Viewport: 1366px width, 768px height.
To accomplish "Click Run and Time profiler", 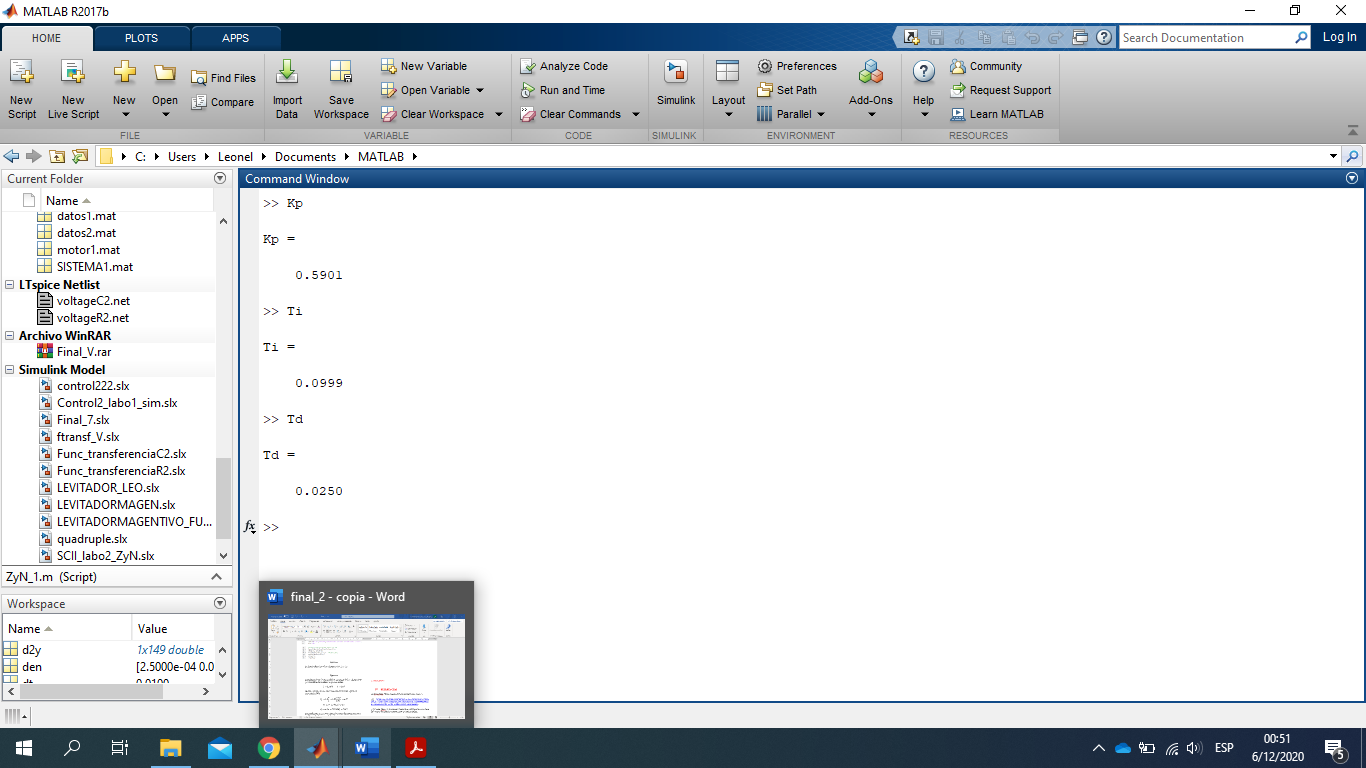I will pos(563,90).
